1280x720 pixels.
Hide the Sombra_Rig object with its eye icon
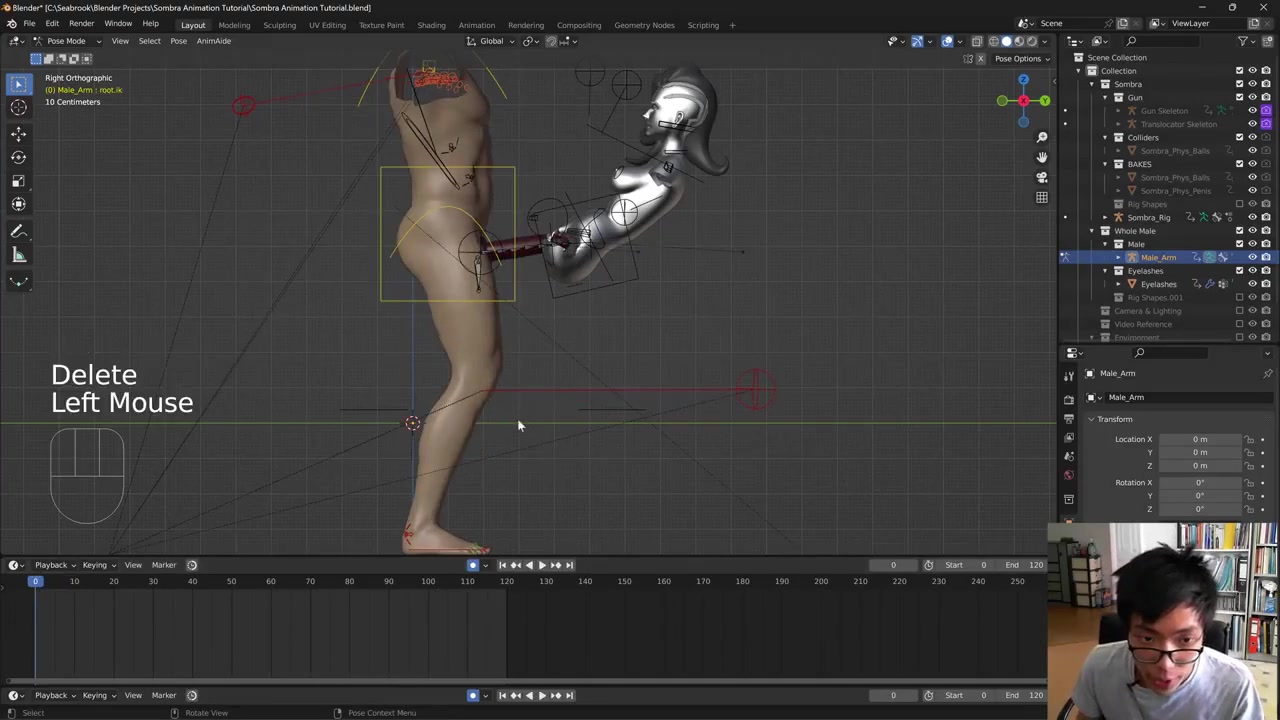(1252, 217)
